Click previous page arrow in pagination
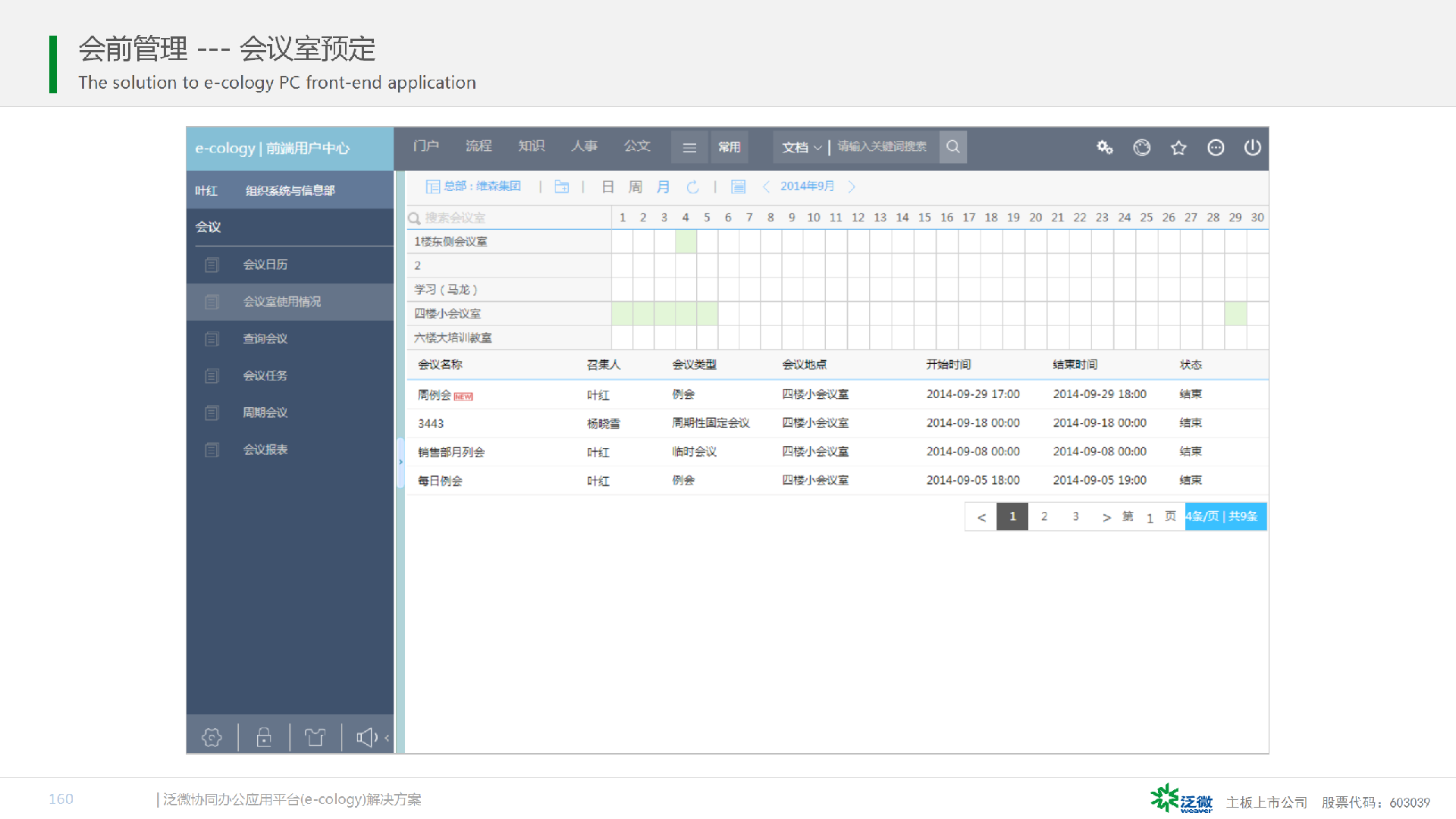Viewport: 1456px width, 819px height. [x=981, y=517]
